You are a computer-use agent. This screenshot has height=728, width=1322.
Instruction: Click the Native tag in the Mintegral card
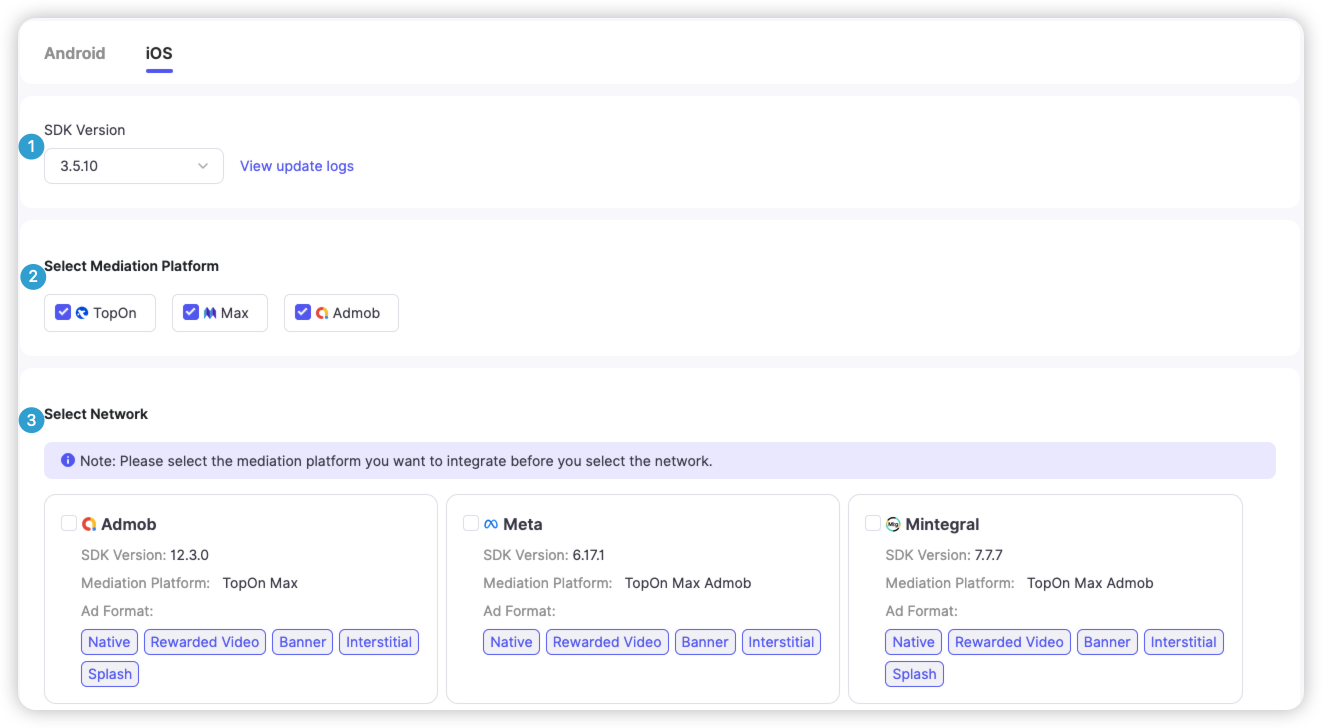[x=913, y=642]
